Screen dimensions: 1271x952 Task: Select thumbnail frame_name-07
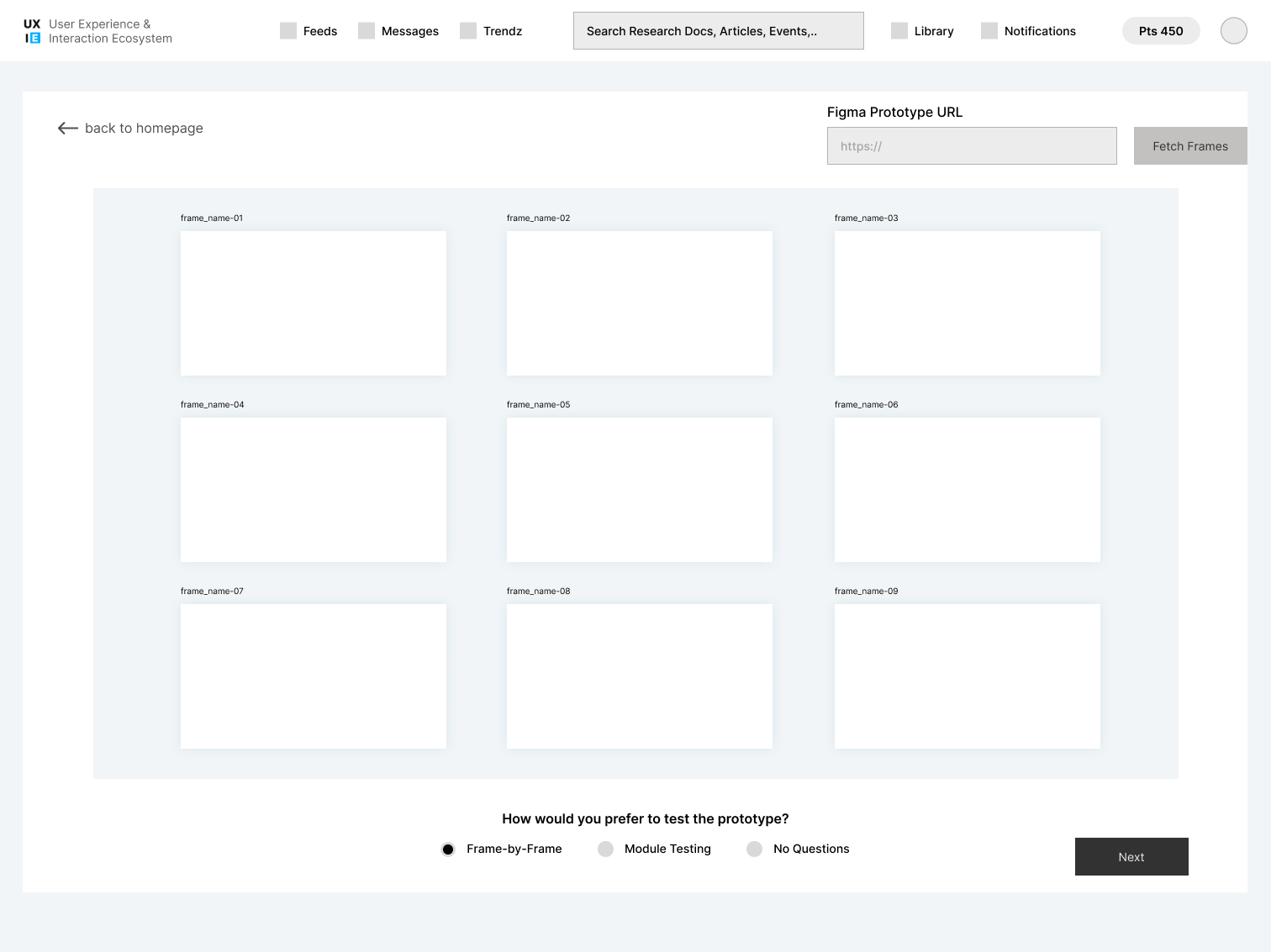pyautogui.click(x=314, y=676)
